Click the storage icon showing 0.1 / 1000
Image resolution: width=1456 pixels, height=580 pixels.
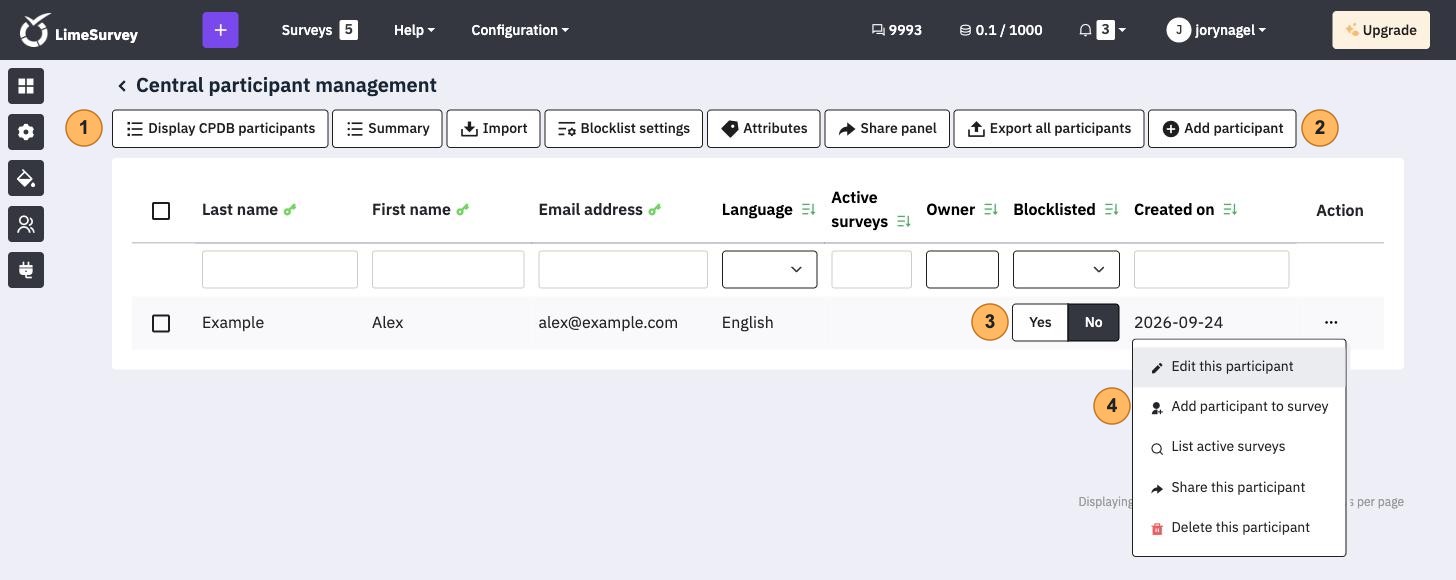click(965, 30)
